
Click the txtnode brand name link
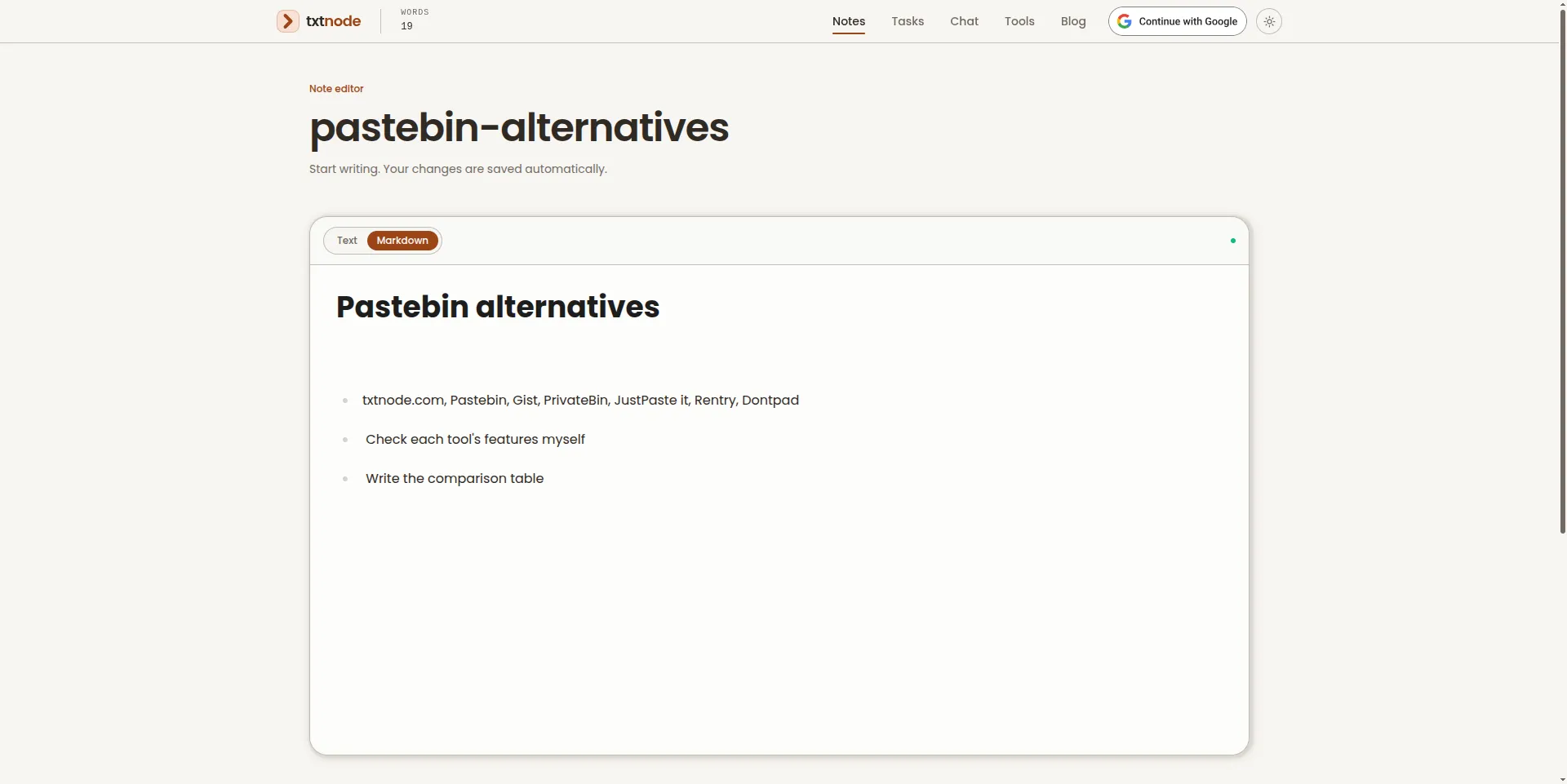click(x=333, y=21)
